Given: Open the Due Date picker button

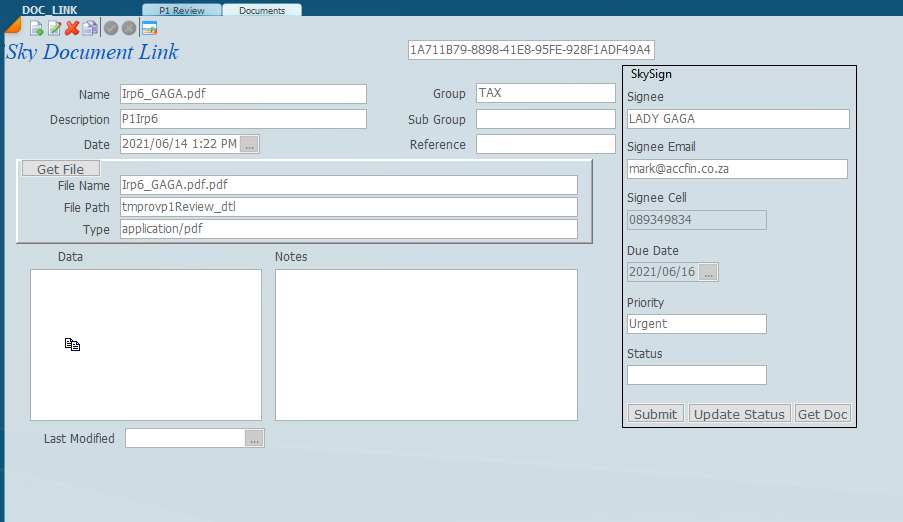Looking at the screenshot, I should point(708,272).
